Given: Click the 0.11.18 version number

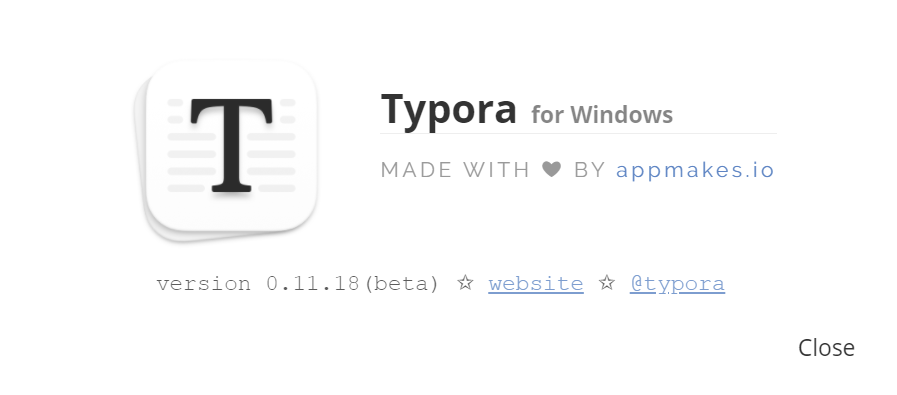Looking at the screenshot, I should (x=313, y=283).
